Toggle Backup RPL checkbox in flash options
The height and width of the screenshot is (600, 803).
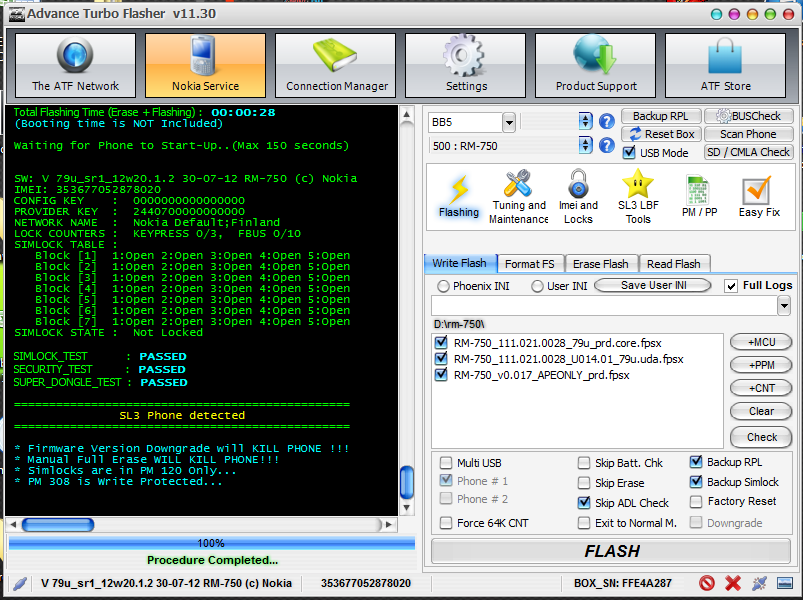click(x=696, y=462)
